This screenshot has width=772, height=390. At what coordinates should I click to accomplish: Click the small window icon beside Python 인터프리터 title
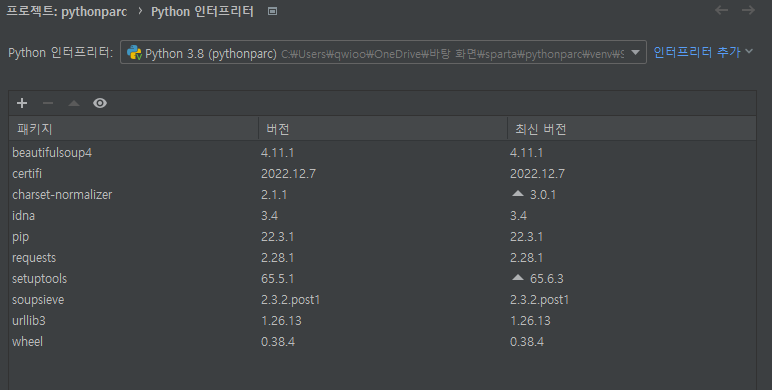(272, 11)
